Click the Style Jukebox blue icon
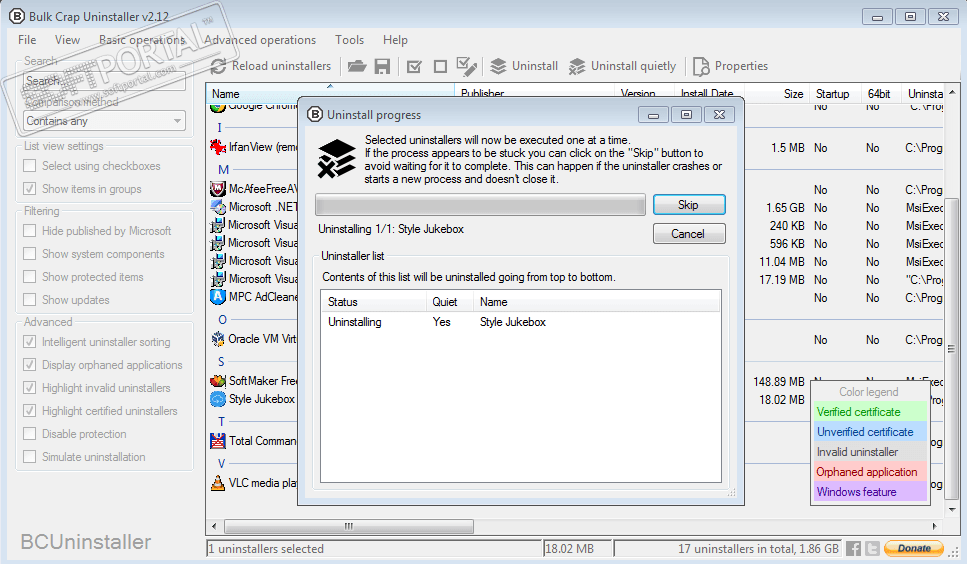This screenshot has width=967, height=564. (218, 399)
